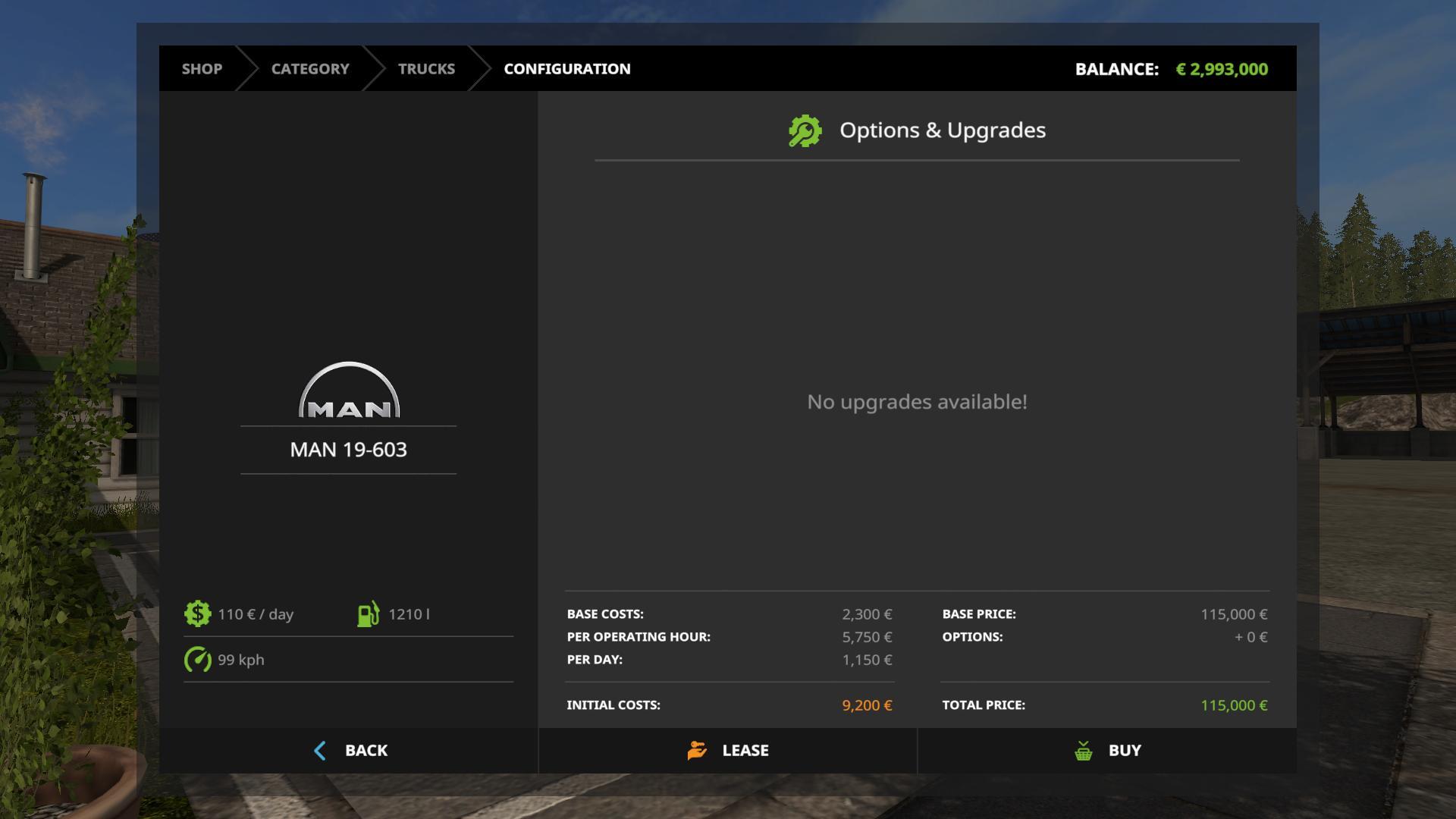The width and height of the screenshot is (1456, 819).
Task: Click the Options & Upgrades heading
Action: point(942,130)
